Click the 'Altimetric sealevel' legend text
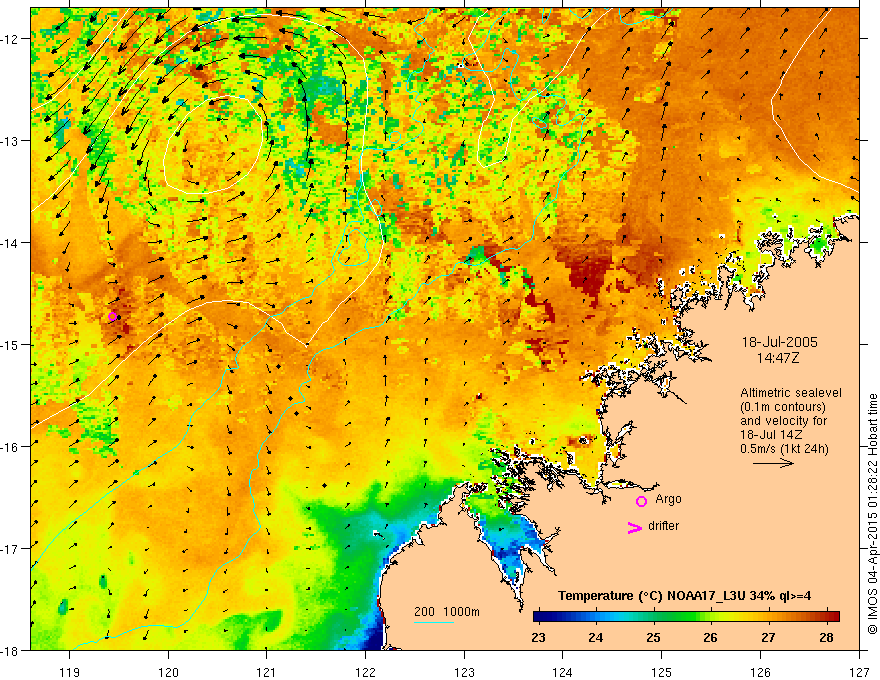880x680 pixels. tap(791, 393)
